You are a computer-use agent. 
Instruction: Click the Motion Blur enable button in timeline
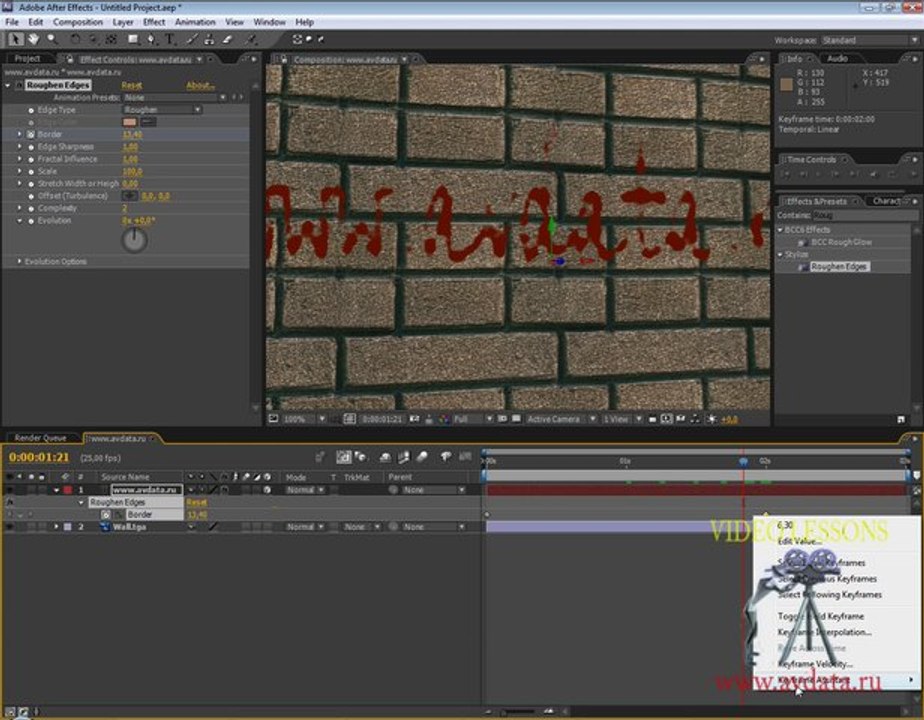coord(422,457)
